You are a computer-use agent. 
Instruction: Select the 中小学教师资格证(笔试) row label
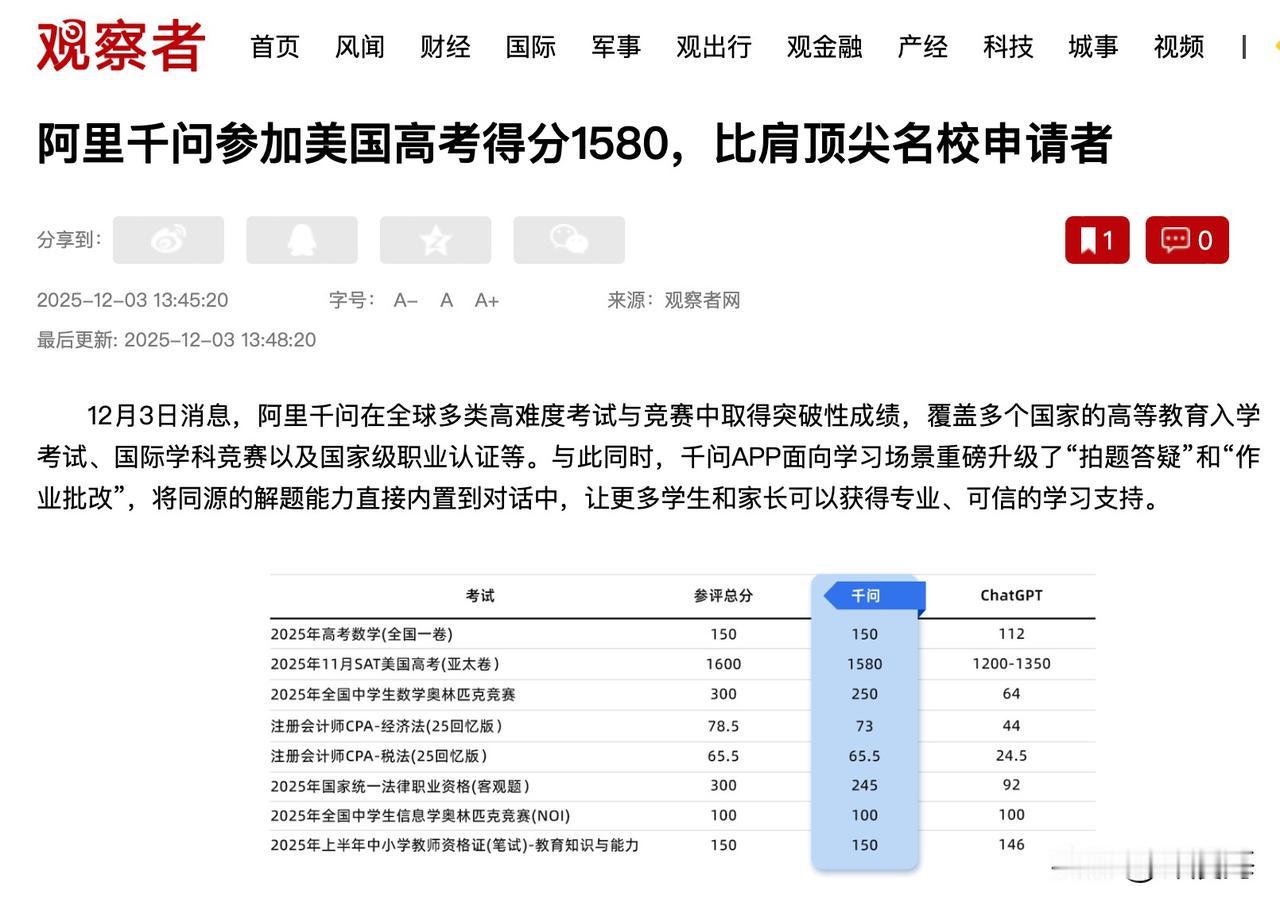tap(454, 845)
